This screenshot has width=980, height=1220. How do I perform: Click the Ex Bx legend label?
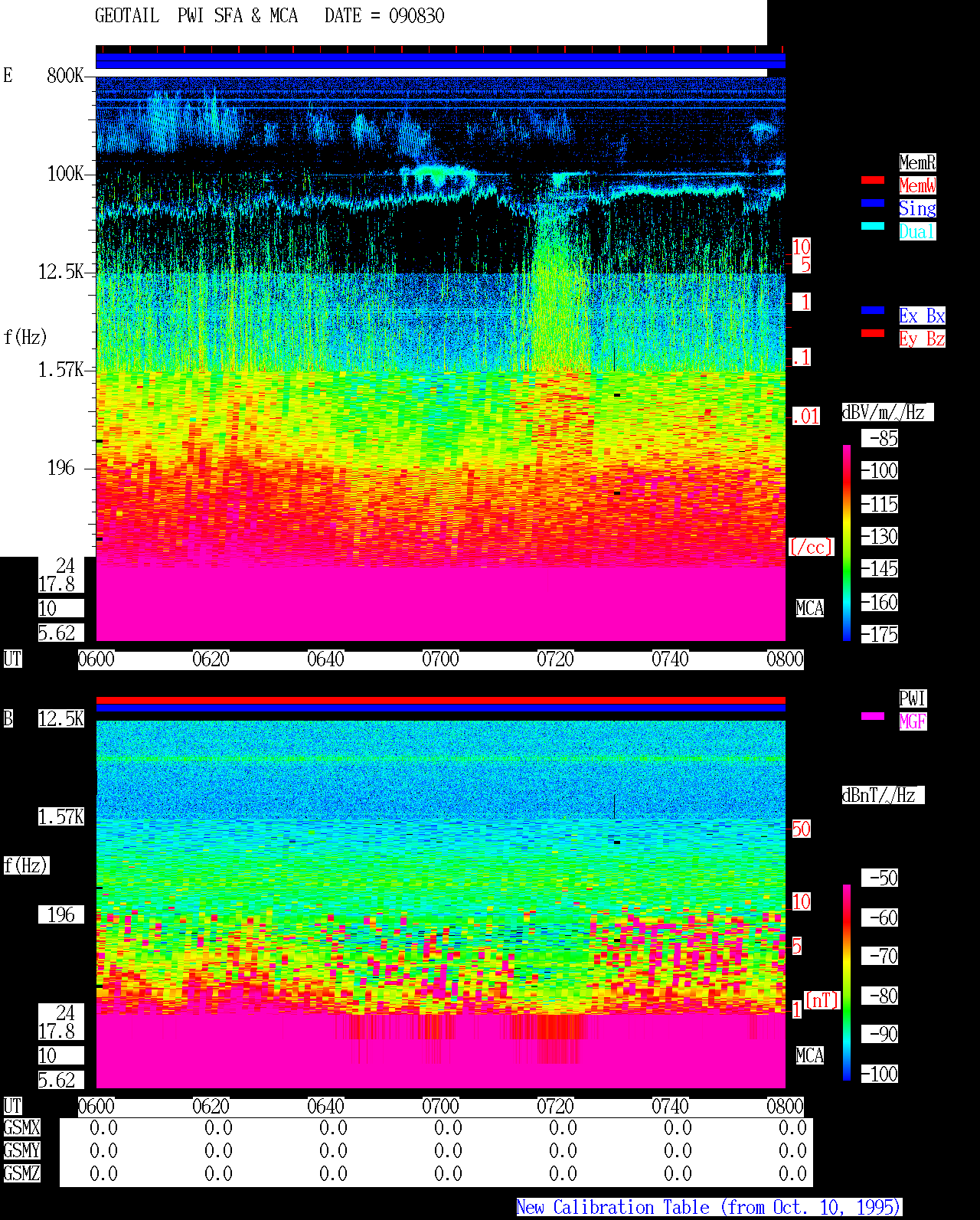tap(922, 316)
